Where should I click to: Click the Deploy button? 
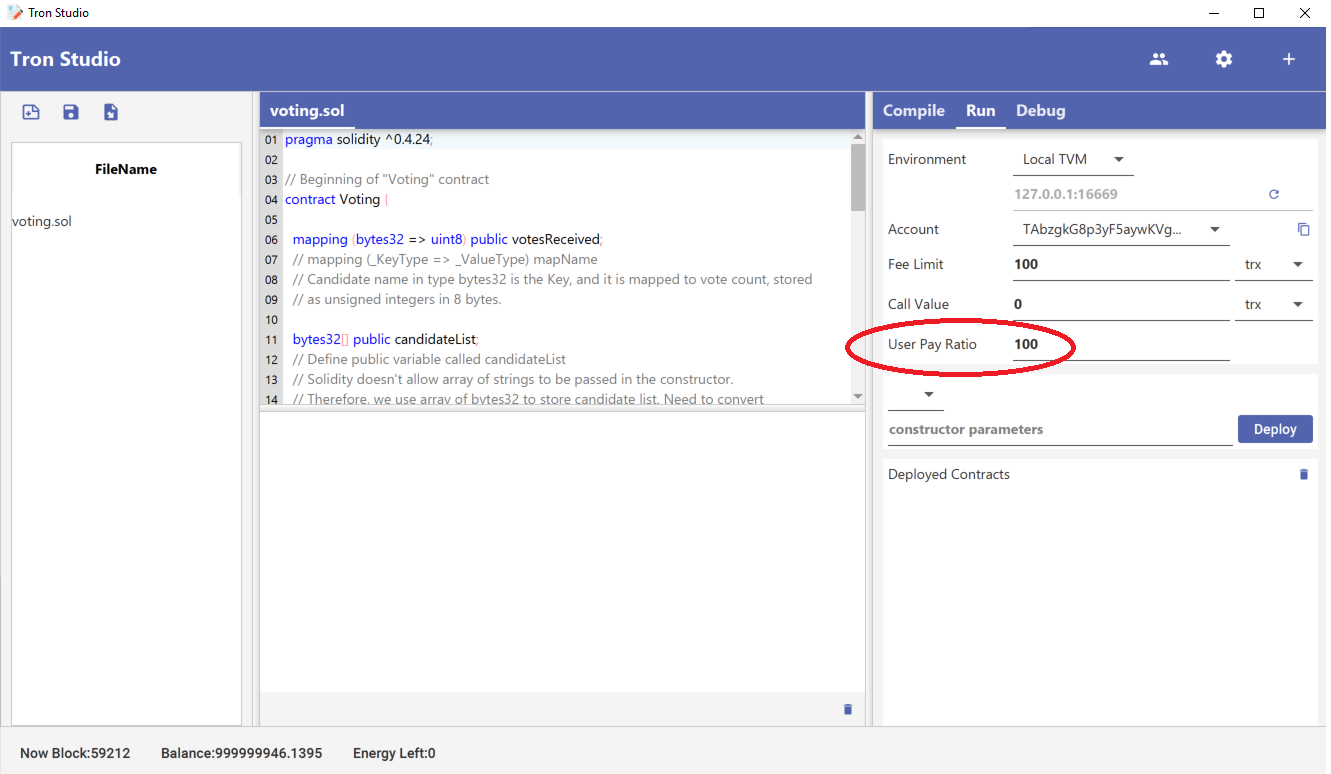(1275, 429)
